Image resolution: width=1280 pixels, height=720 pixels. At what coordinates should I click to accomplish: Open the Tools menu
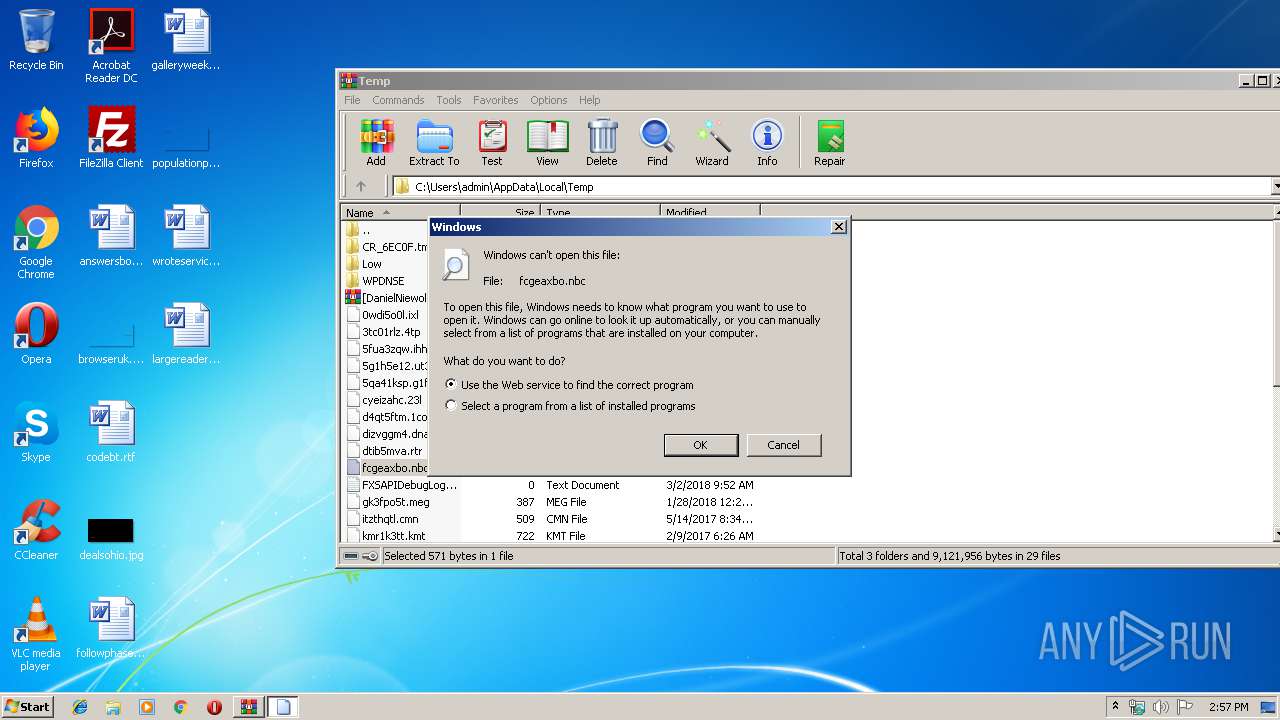point(449,100)
